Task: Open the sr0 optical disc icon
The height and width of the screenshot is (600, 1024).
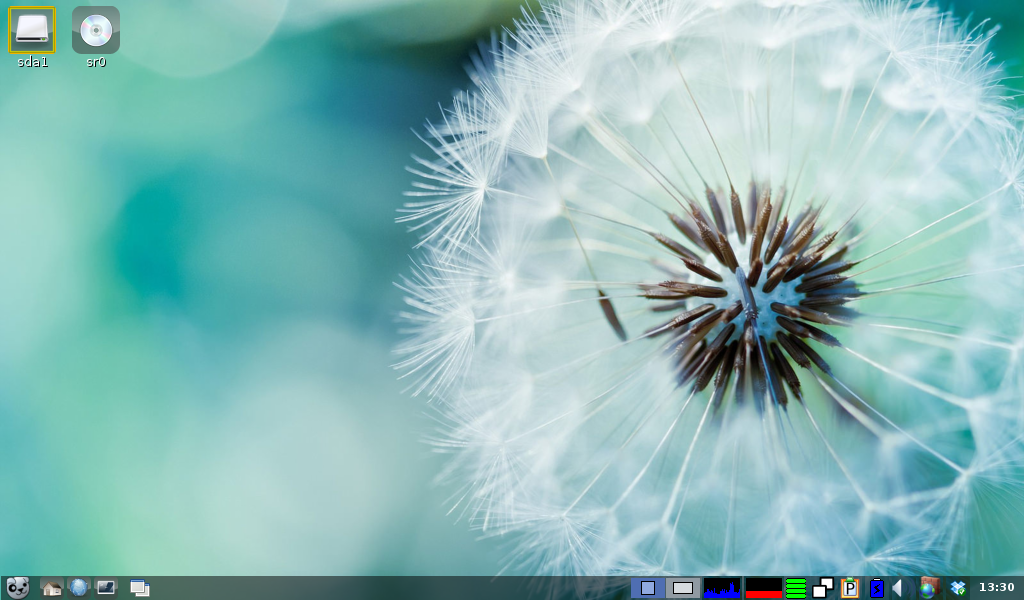Action: tap(96, 30)
